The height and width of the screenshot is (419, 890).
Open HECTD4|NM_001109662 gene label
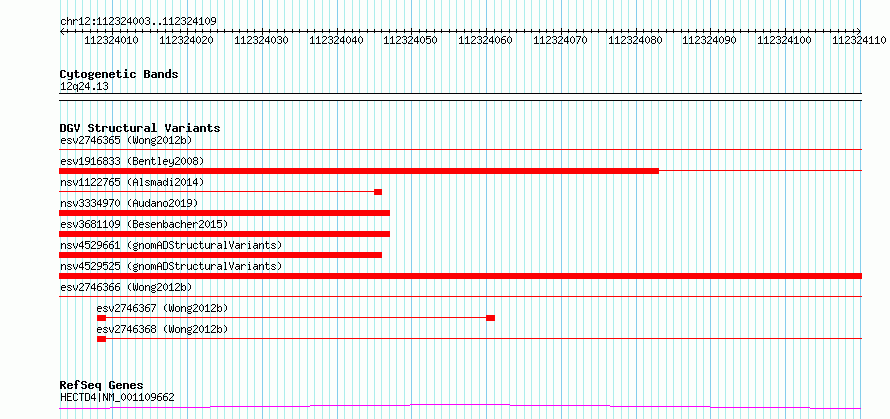[x=117, y=397]
